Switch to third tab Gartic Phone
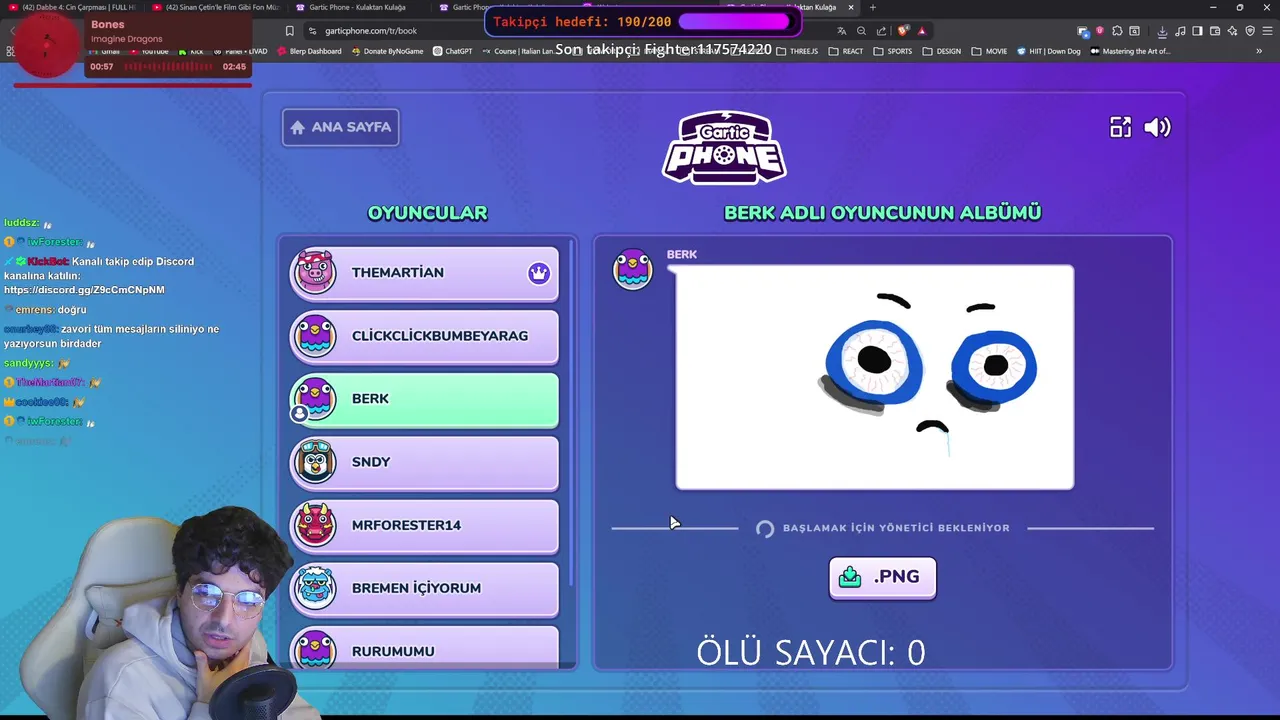This screenshot has width=1280, height=720. pos(358,7)
